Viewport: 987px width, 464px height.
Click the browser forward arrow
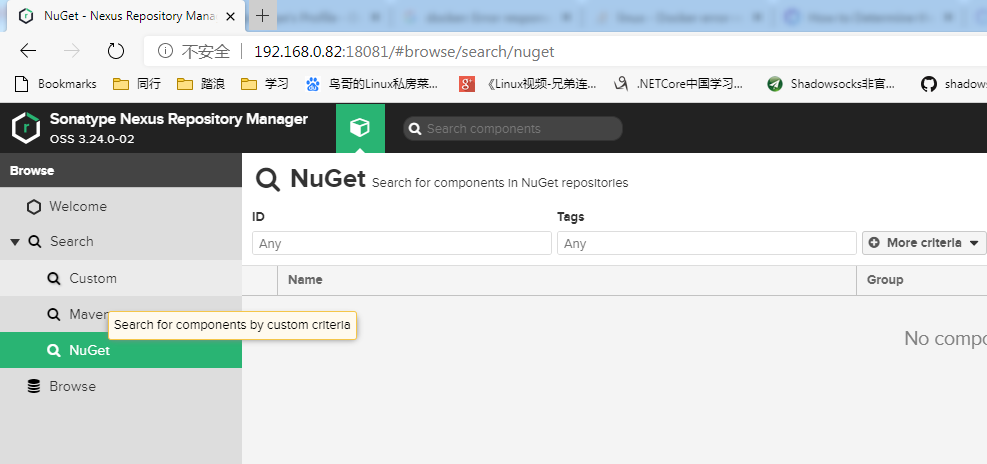point(72,51)
